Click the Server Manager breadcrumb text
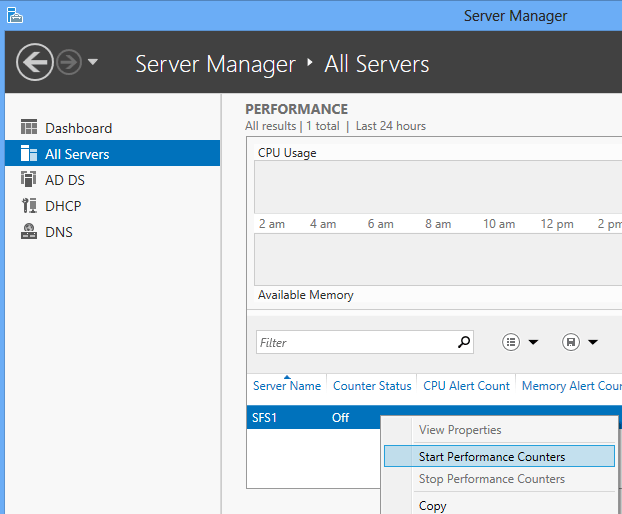622x514 pixels. point(215,64)
